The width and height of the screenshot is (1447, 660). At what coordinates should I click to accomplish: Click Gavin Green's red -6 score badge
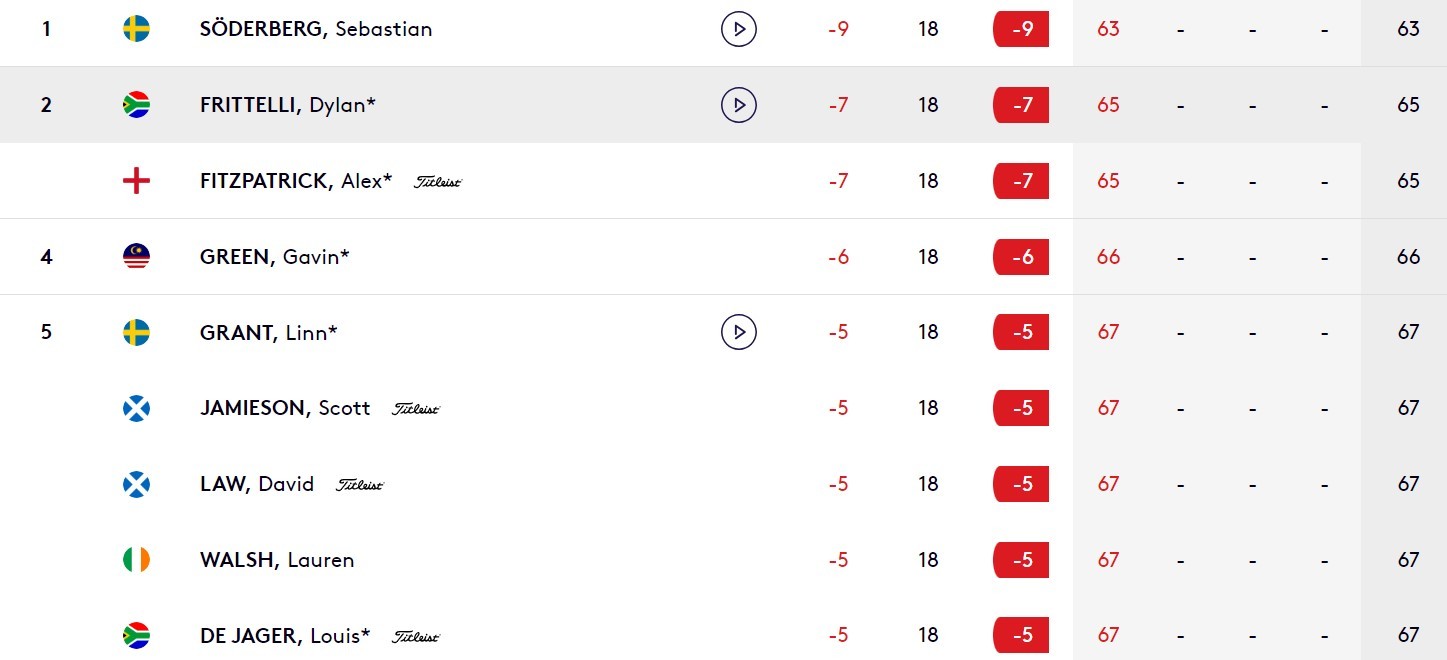point(1021,257)
